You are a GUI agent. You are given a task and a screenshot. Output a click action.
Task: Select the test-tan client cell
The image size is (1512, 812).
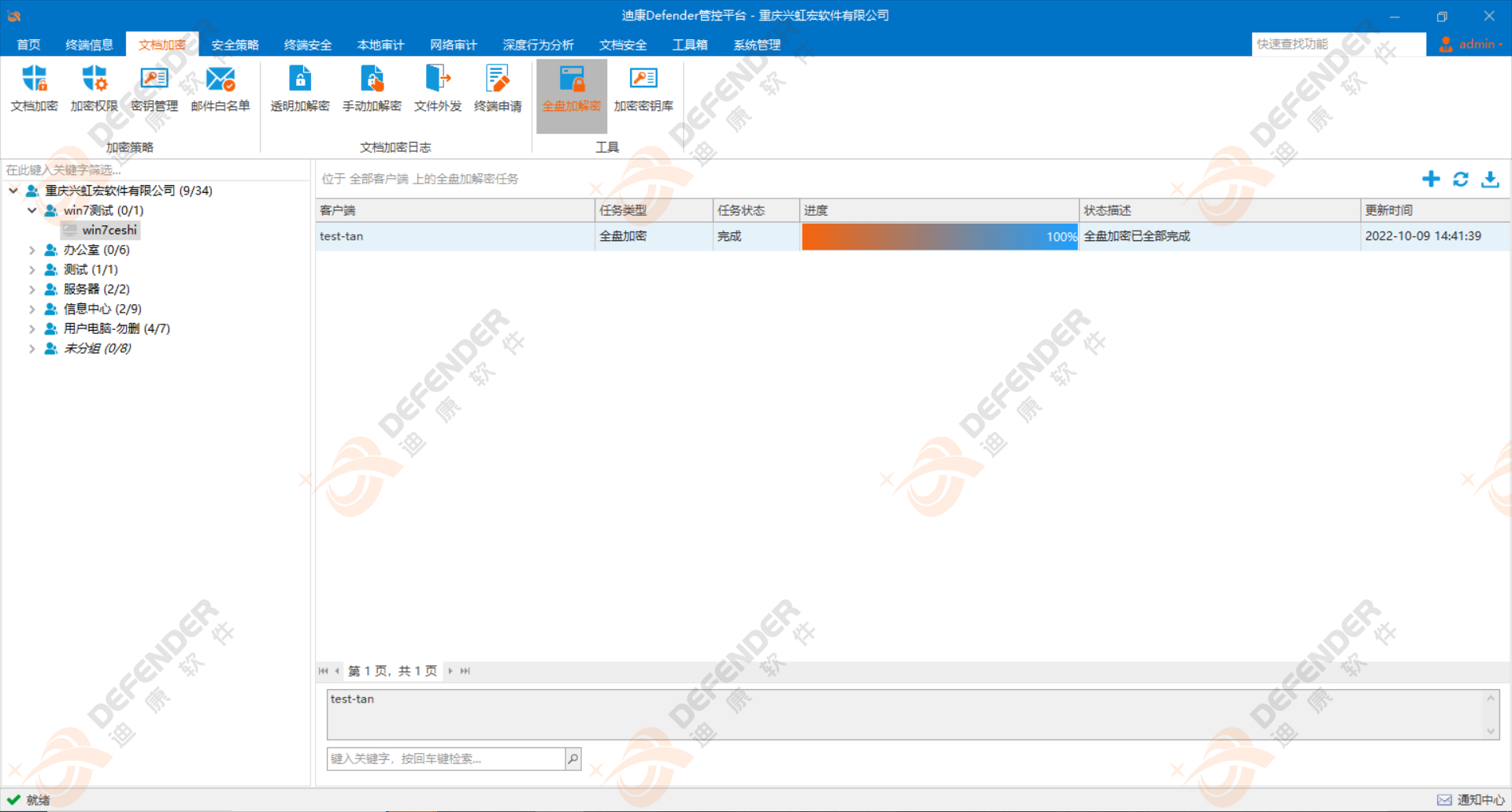pyautogui.click(x=455, y=236)
